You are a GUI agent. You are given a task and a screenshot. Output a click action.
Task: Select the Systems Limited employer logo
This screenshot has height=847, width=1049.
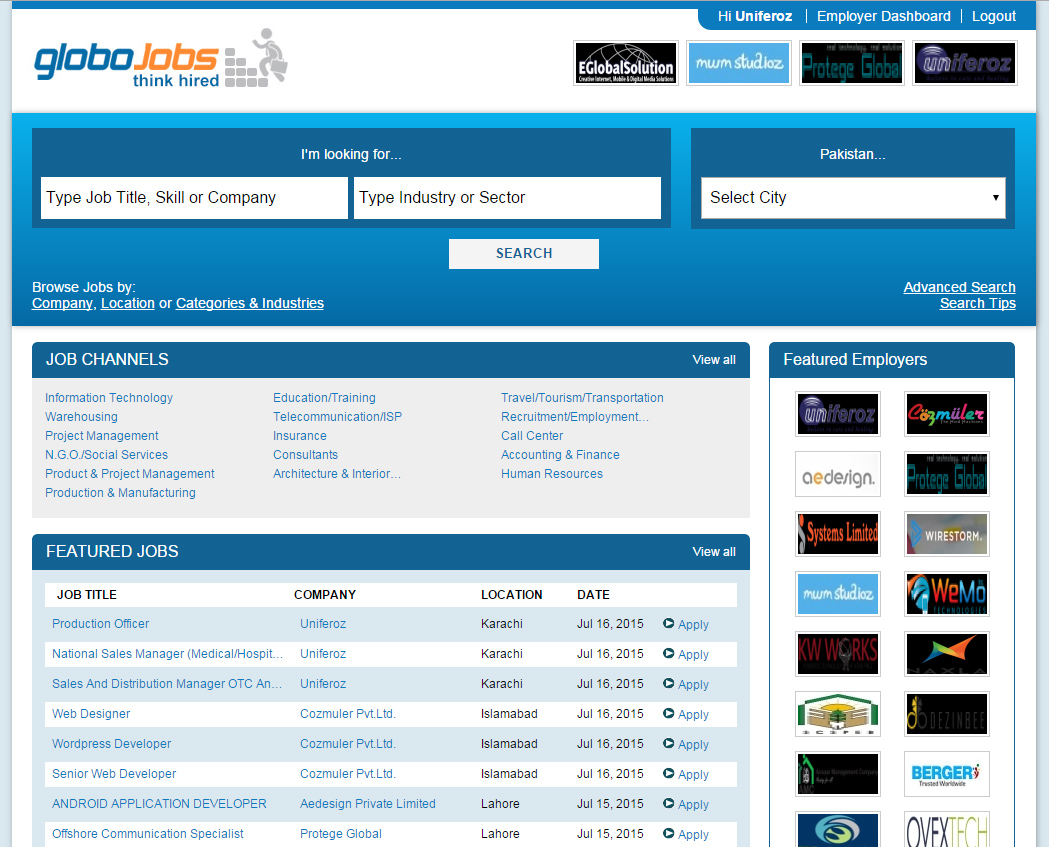[x=837, y=534]
